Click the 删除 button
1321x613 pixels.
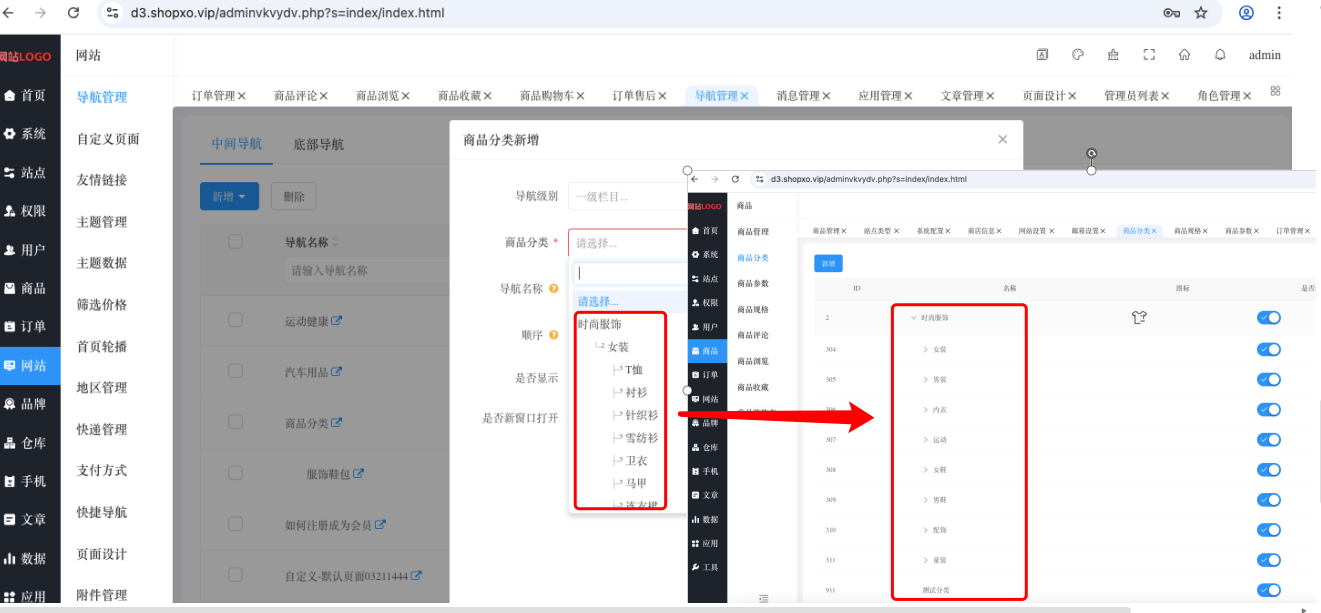tap(294, 197)
